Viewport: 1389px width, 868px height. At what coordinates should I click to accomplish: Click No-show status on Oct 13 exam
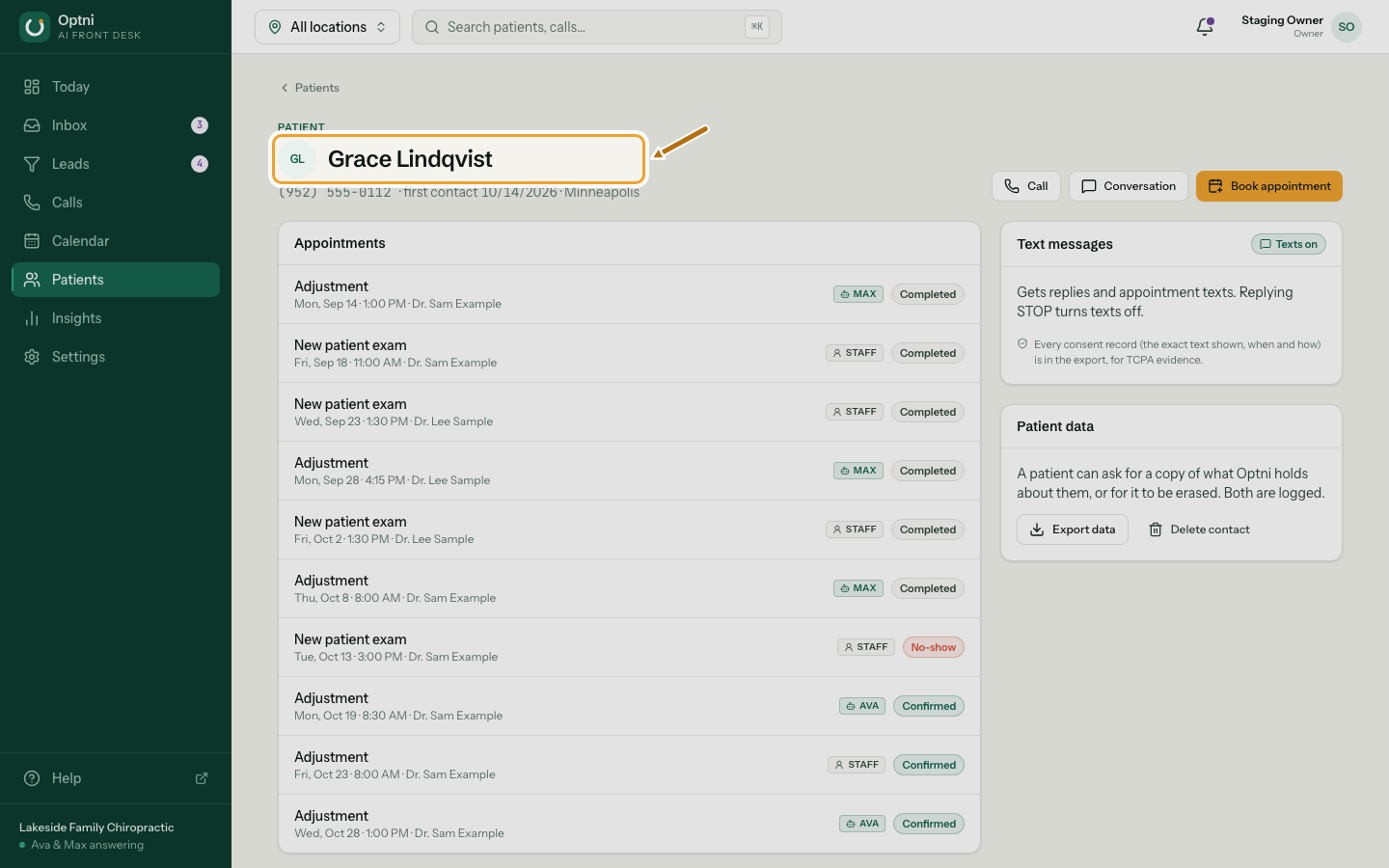(x=934, y=647)
